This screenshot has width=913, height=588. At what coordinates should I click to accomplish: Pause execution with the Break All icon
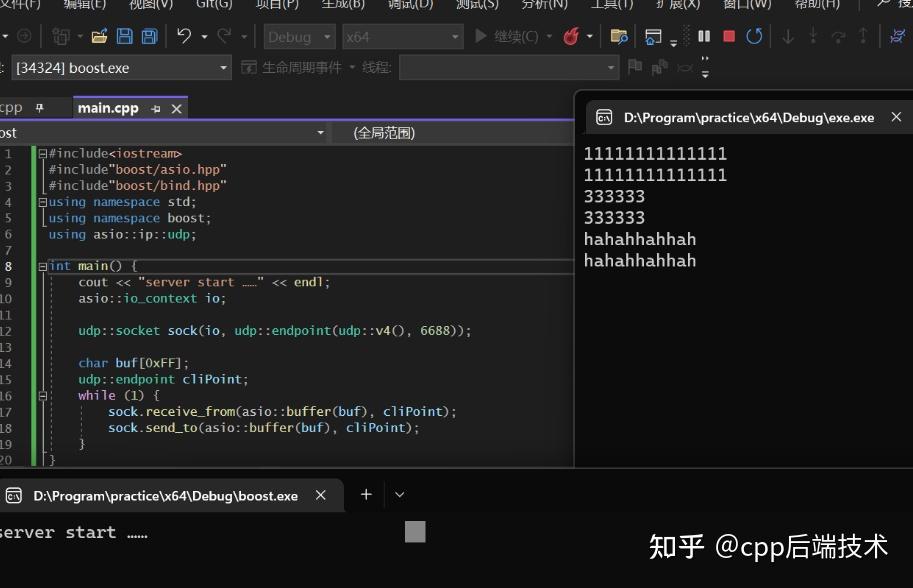point(704,36)
